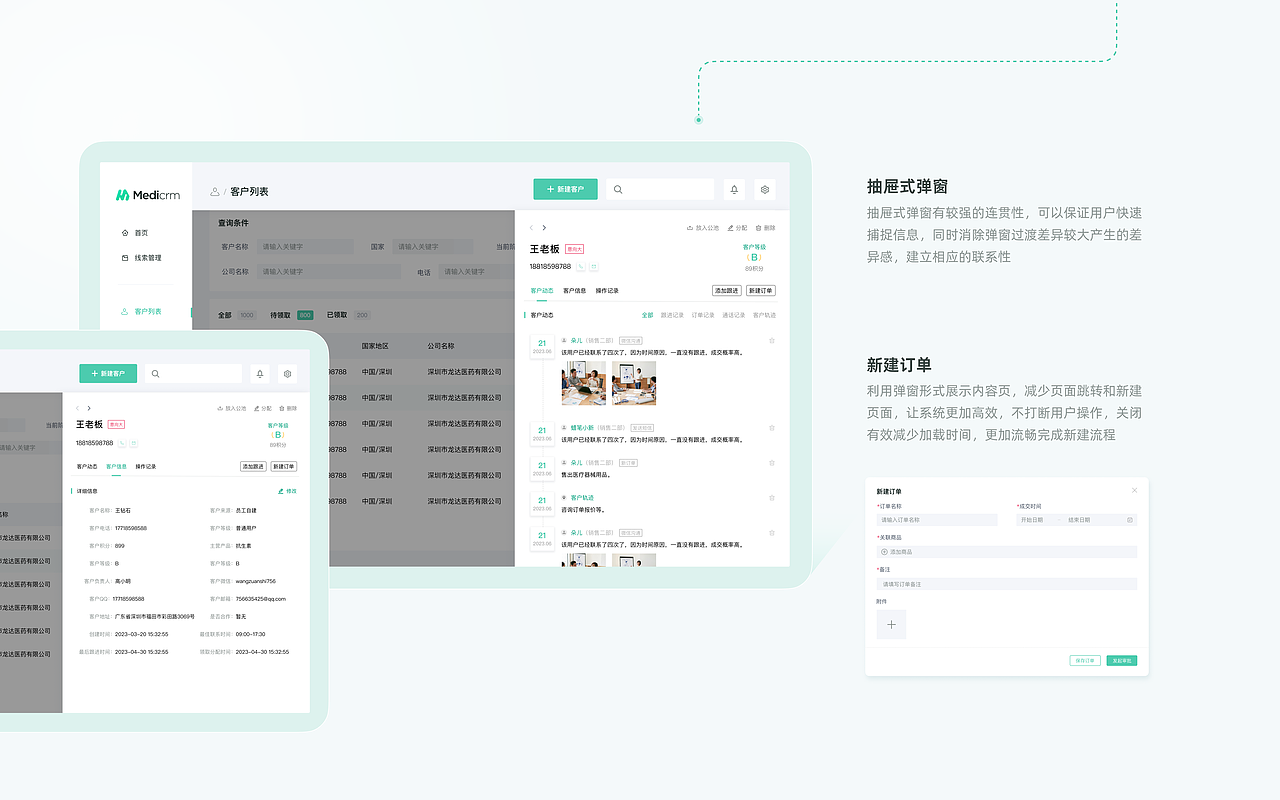Star the 蜡笔小新 activity entry
This screenshot has width=1280, height=800.
772,427
